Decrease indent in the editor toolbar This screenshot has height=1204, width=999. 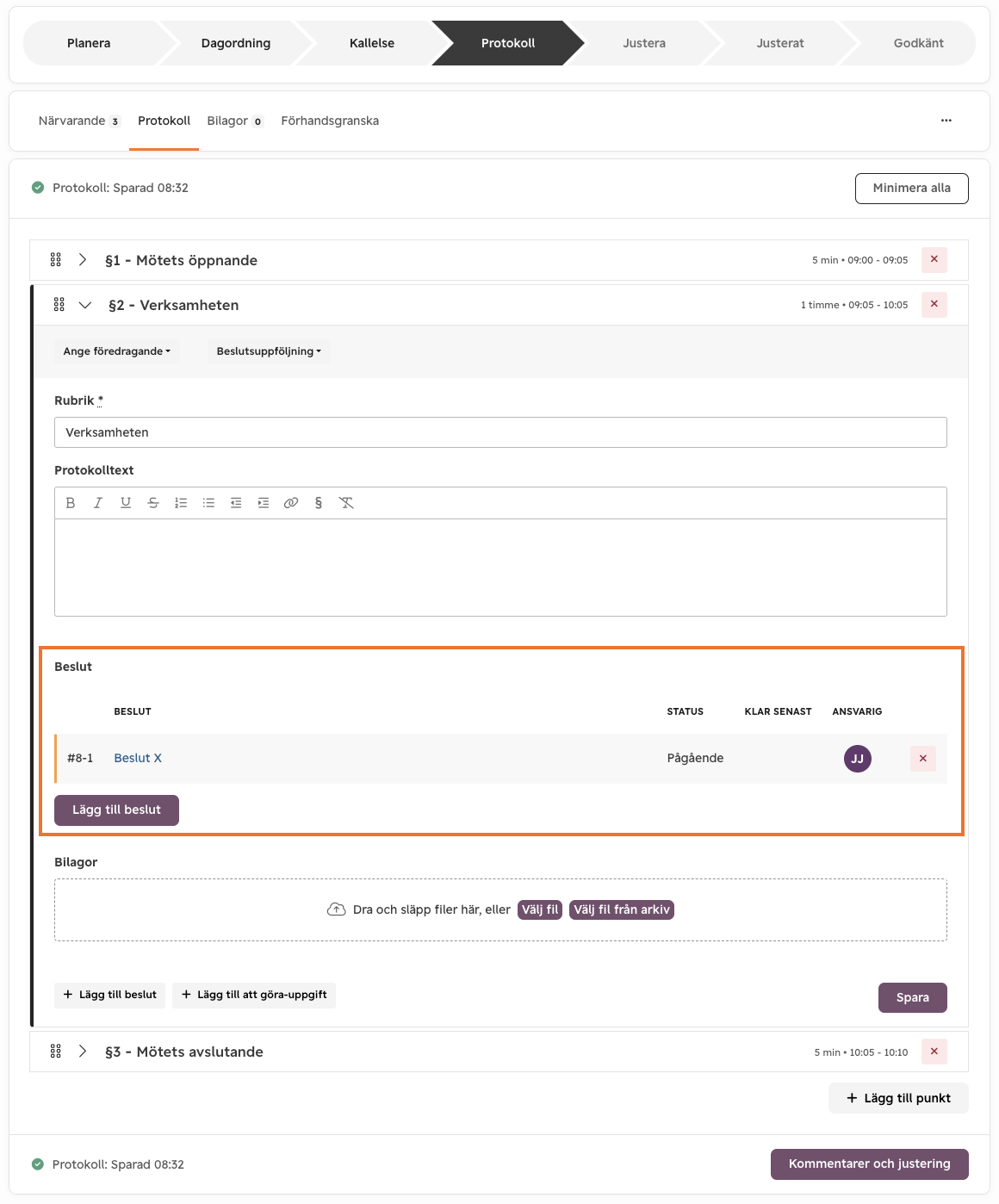[236, 503]
